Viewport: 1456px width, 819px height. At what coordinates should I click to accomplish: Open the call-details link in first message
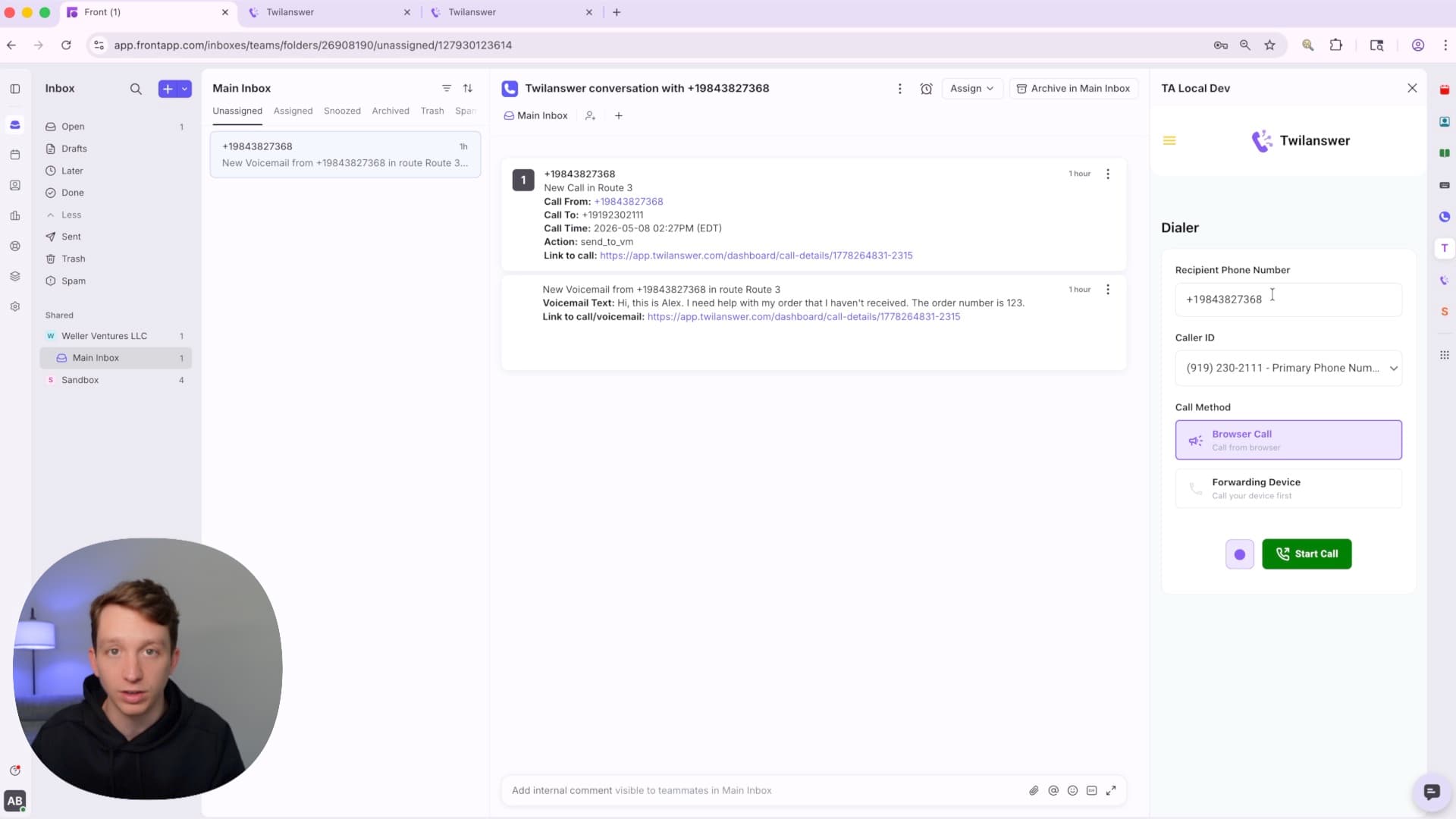click(x=756, y=256)
